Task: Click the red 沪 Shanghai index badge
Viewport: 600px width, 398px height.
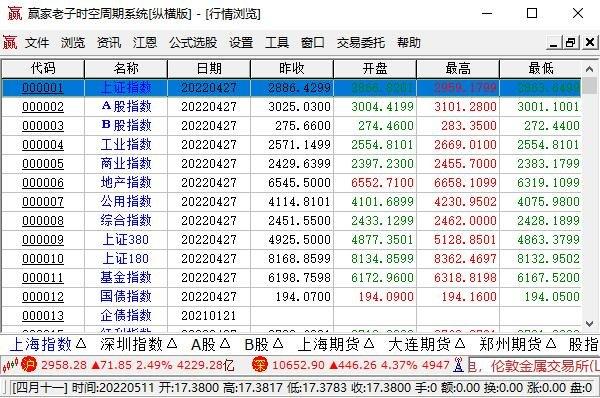Action: point(29,364)
